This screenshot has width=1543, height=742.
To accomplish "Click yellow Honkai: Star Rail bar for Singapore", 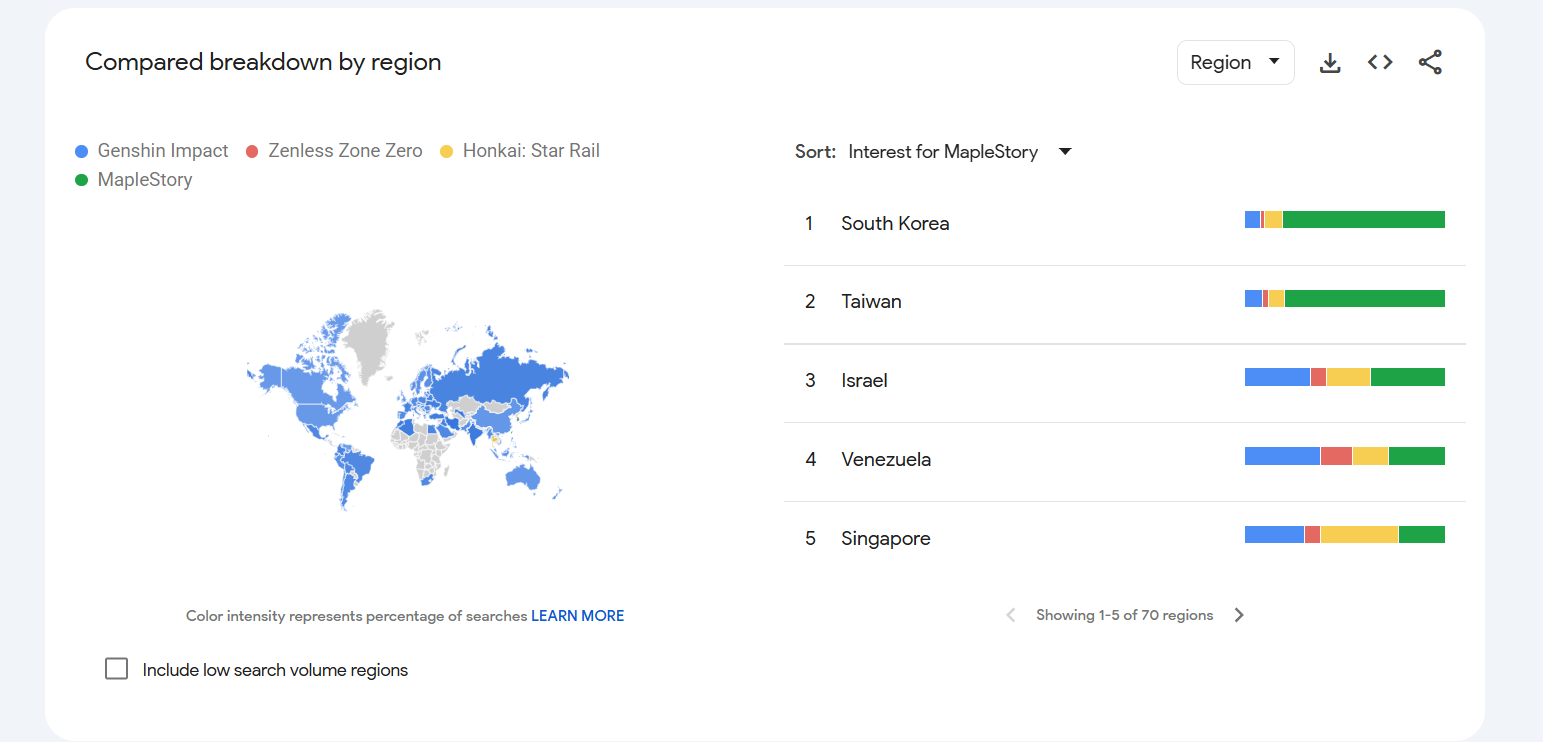I will [x=1359, y=535].
